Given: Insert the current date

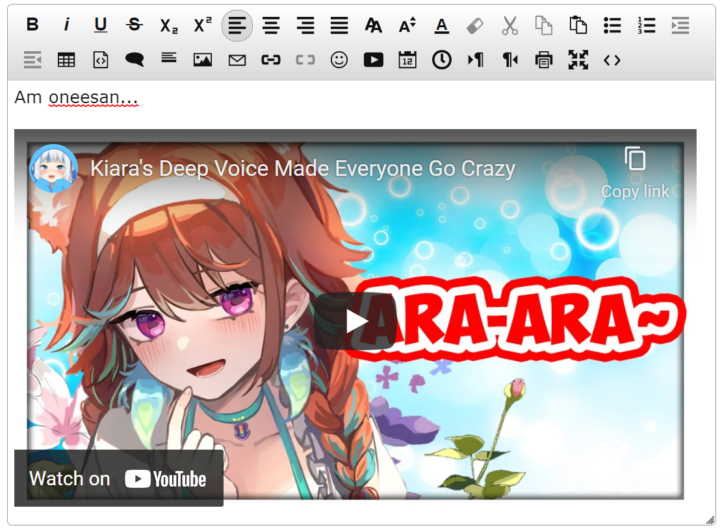Looking at the screenshot, I should click(407, 60).
